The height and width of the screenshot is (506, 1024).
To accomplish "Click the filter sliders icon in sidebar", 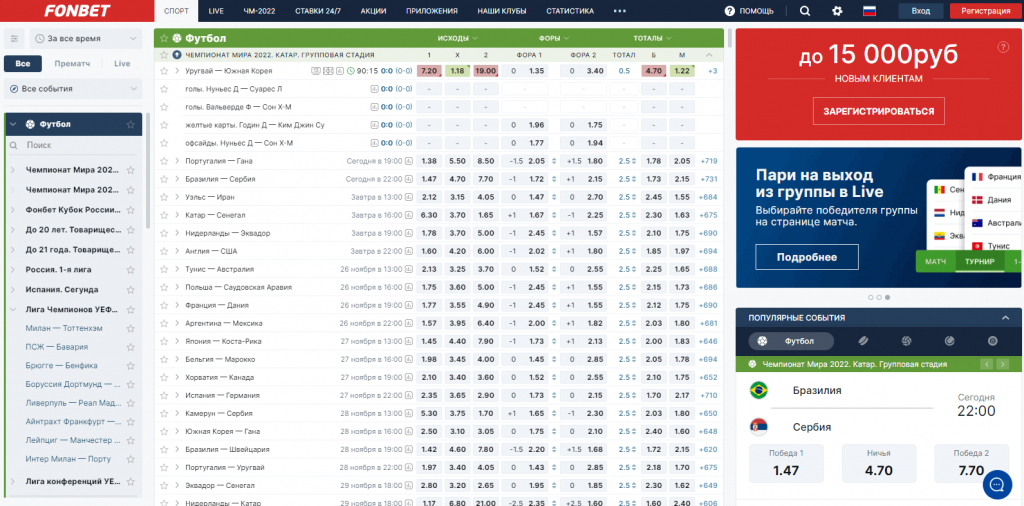I will (x=14, y=39).
